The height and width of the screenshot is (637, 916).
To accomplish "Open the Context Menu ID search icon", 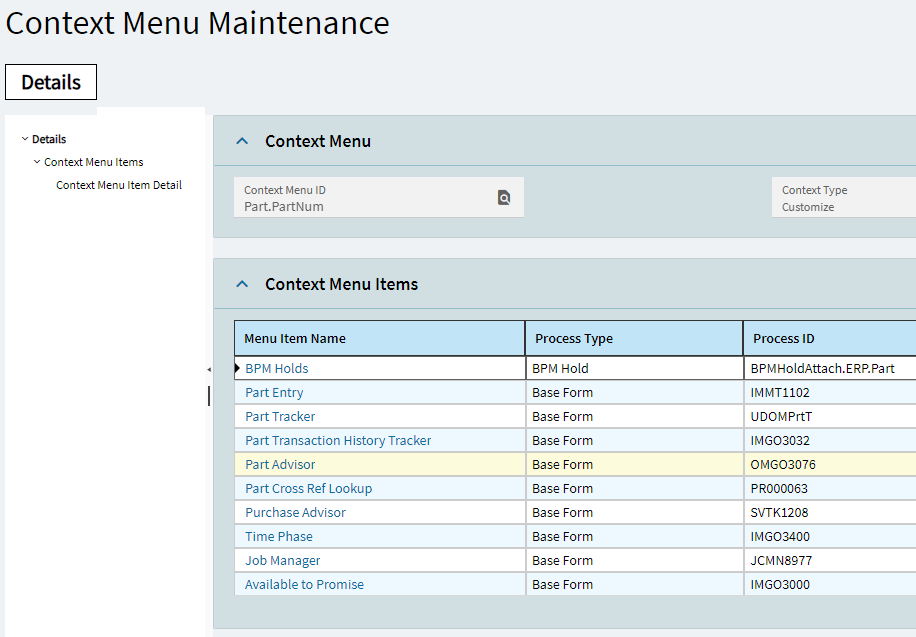I will pyautogui.click(x=504, y=198).
